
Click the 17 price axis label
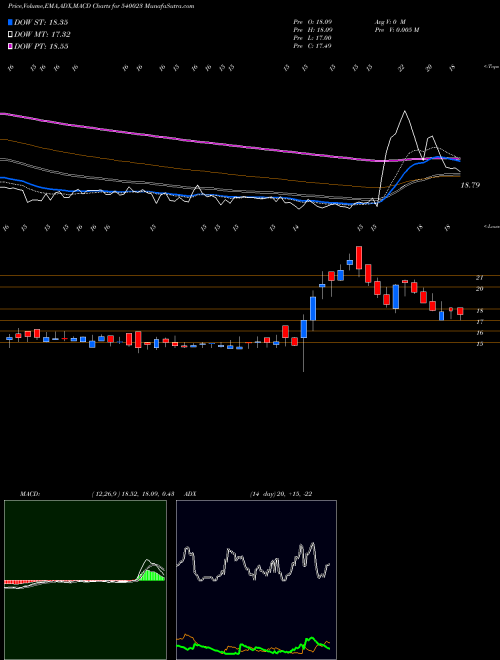(x=479, y=322)
